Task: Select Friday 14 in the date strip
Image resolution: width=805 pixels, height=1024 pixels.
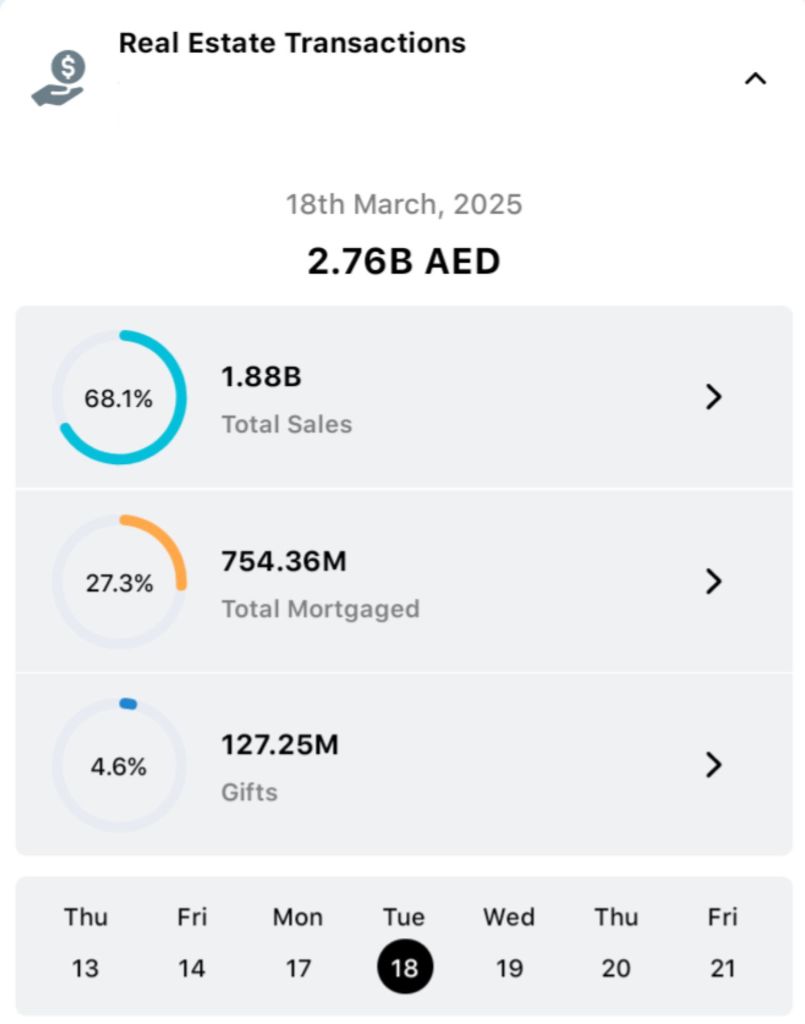Action: point(192,943)
